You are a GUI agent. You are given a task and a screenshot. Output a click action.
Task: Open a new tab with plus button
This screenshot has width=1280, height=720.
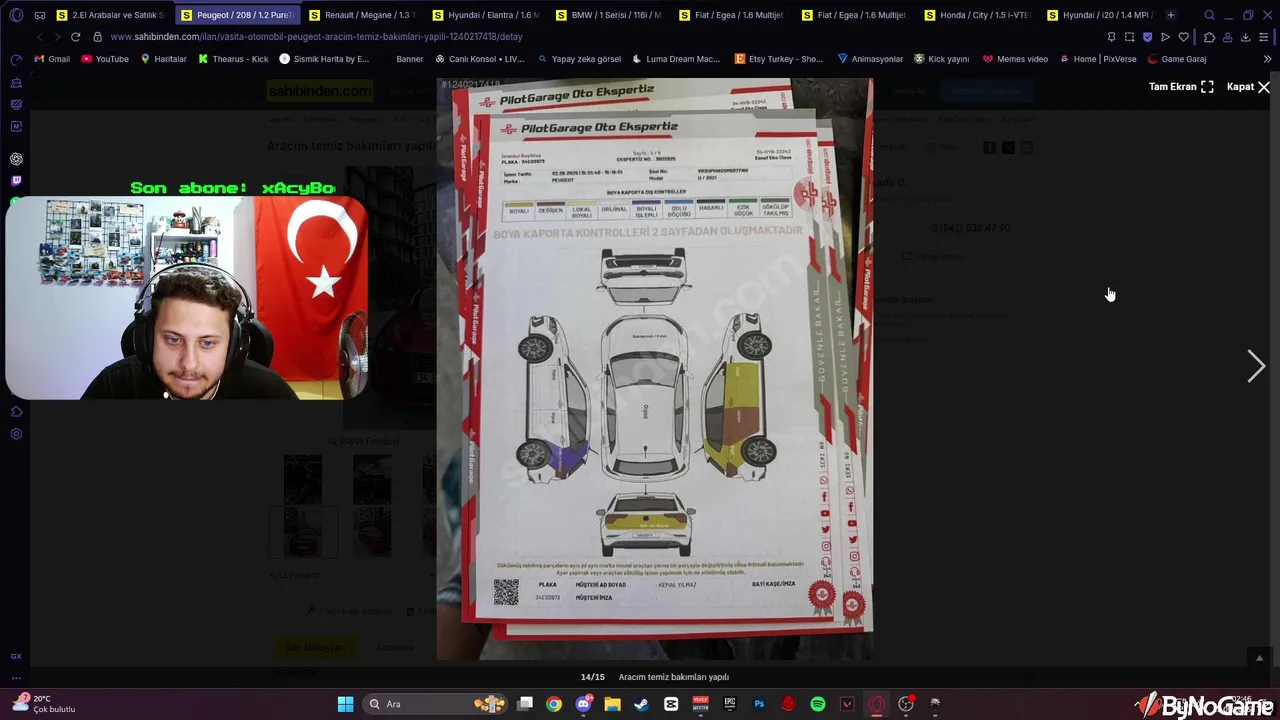[x=1171, y=15]
